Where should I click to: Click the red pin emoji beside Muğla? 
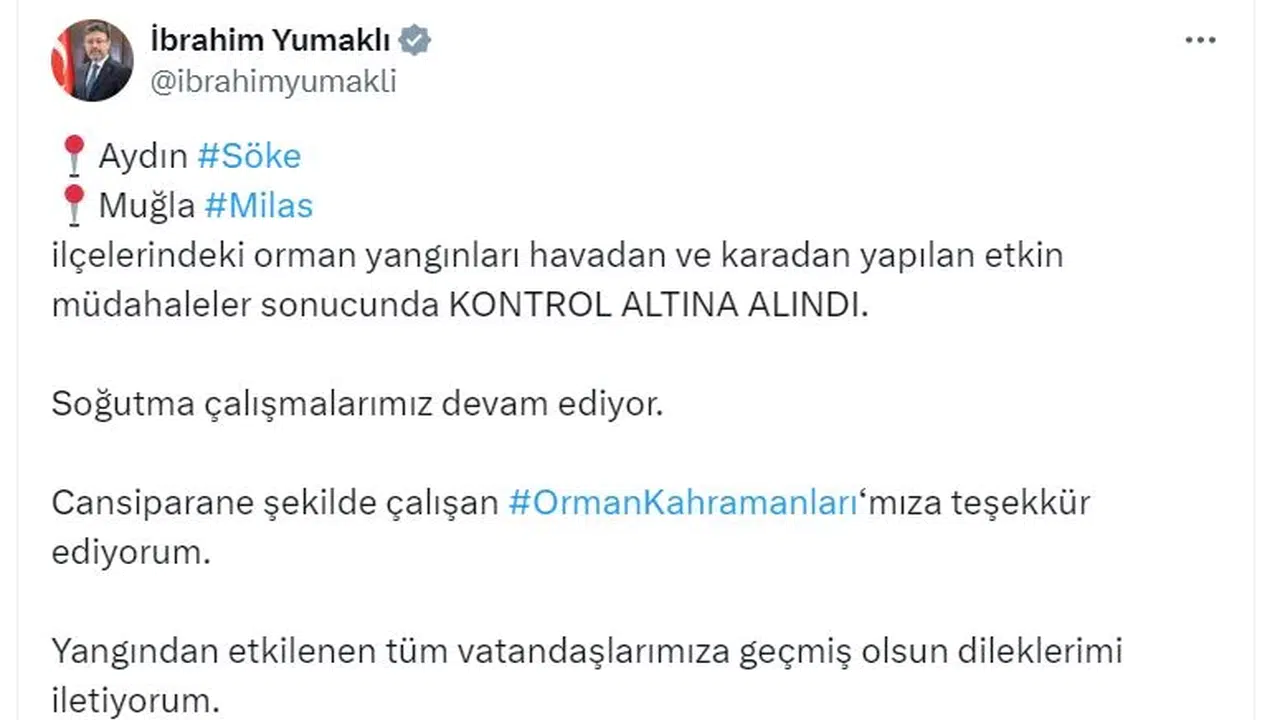[73, 206]
